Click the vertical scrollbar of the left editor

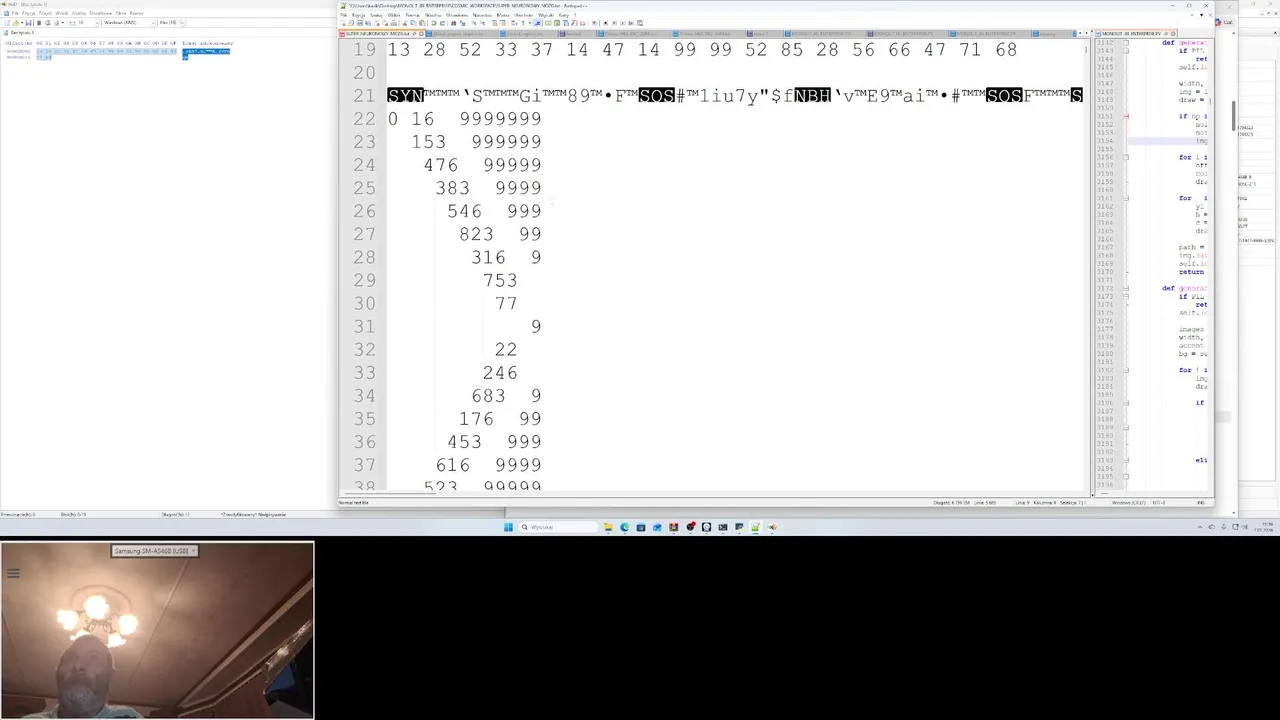pos(1087,265)
